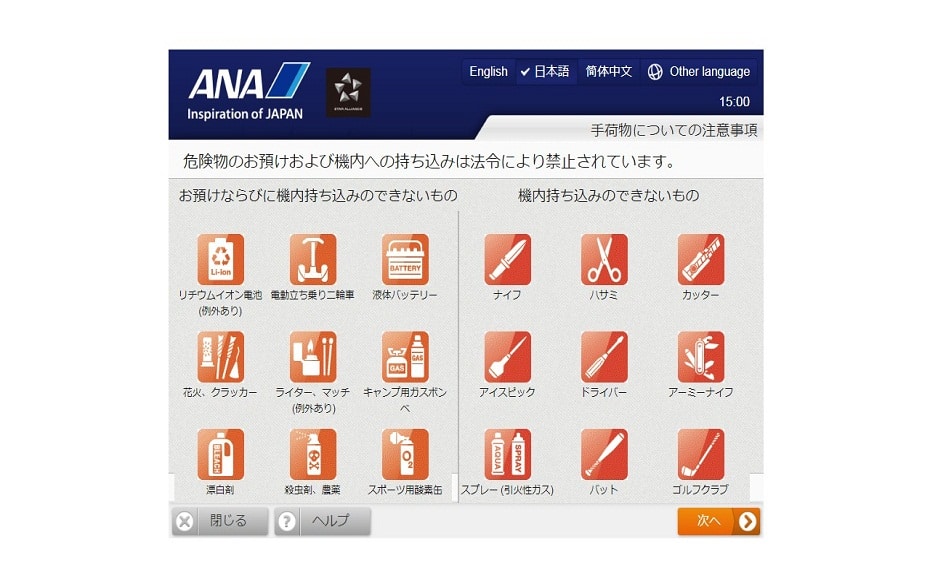Click the 液体バッテリー label
930x575 pixels.
[405, 294]
